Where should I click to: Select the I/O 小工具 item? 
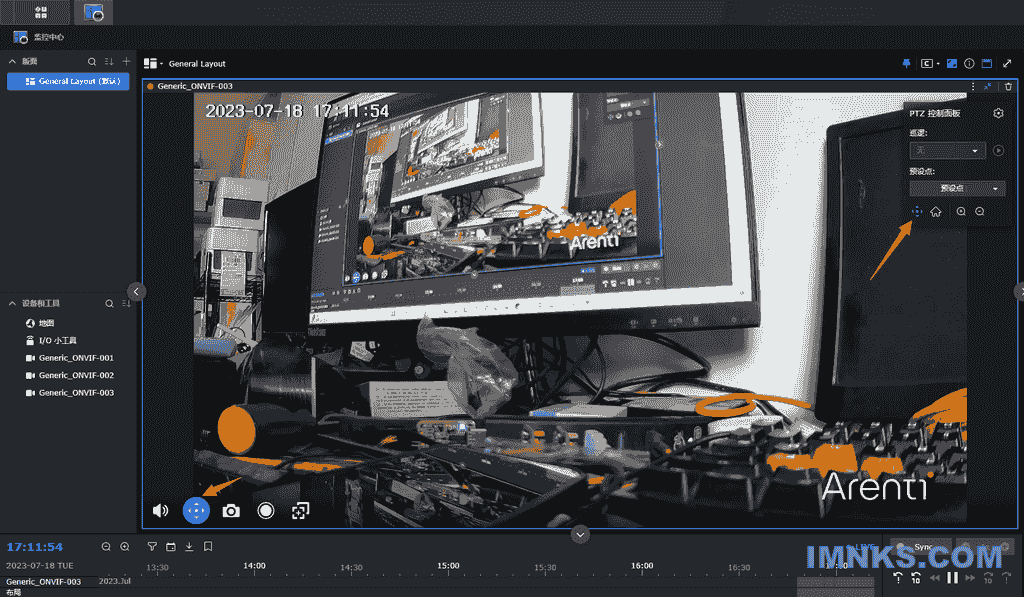(x=52, y=340)
